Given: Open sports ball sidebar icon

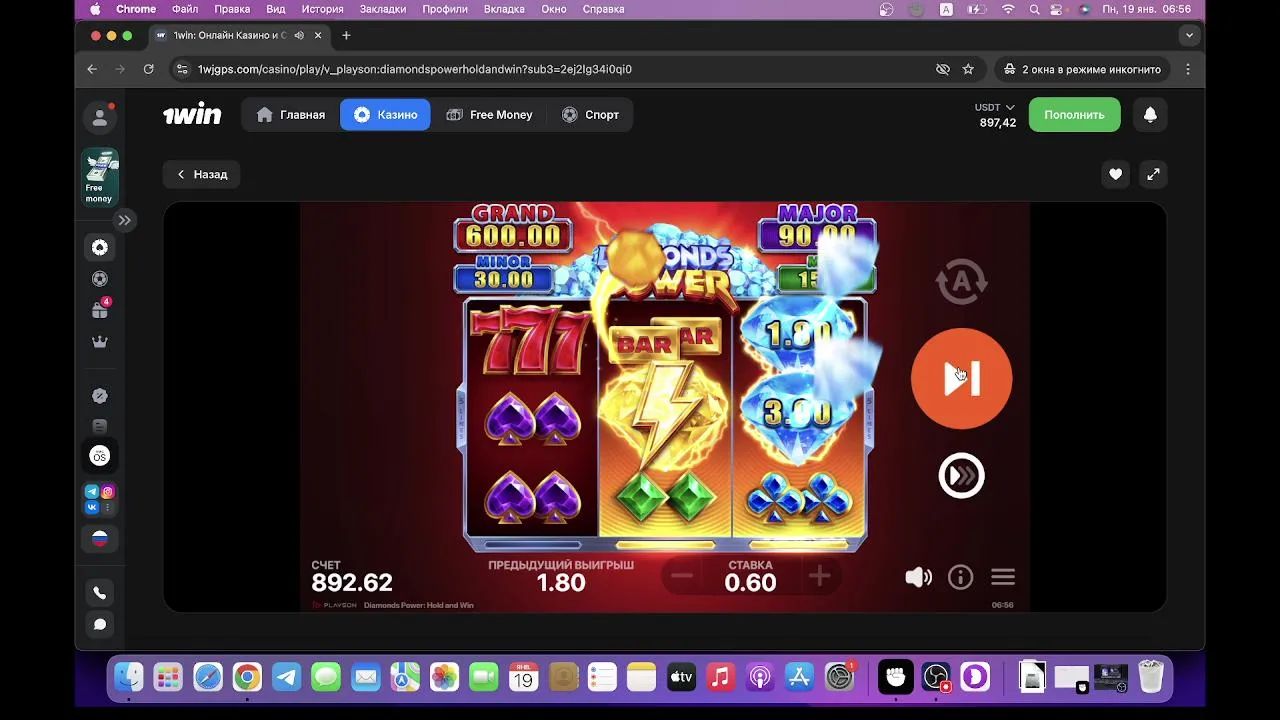Looking at the screenshot, I should click(x=100, y=279).
